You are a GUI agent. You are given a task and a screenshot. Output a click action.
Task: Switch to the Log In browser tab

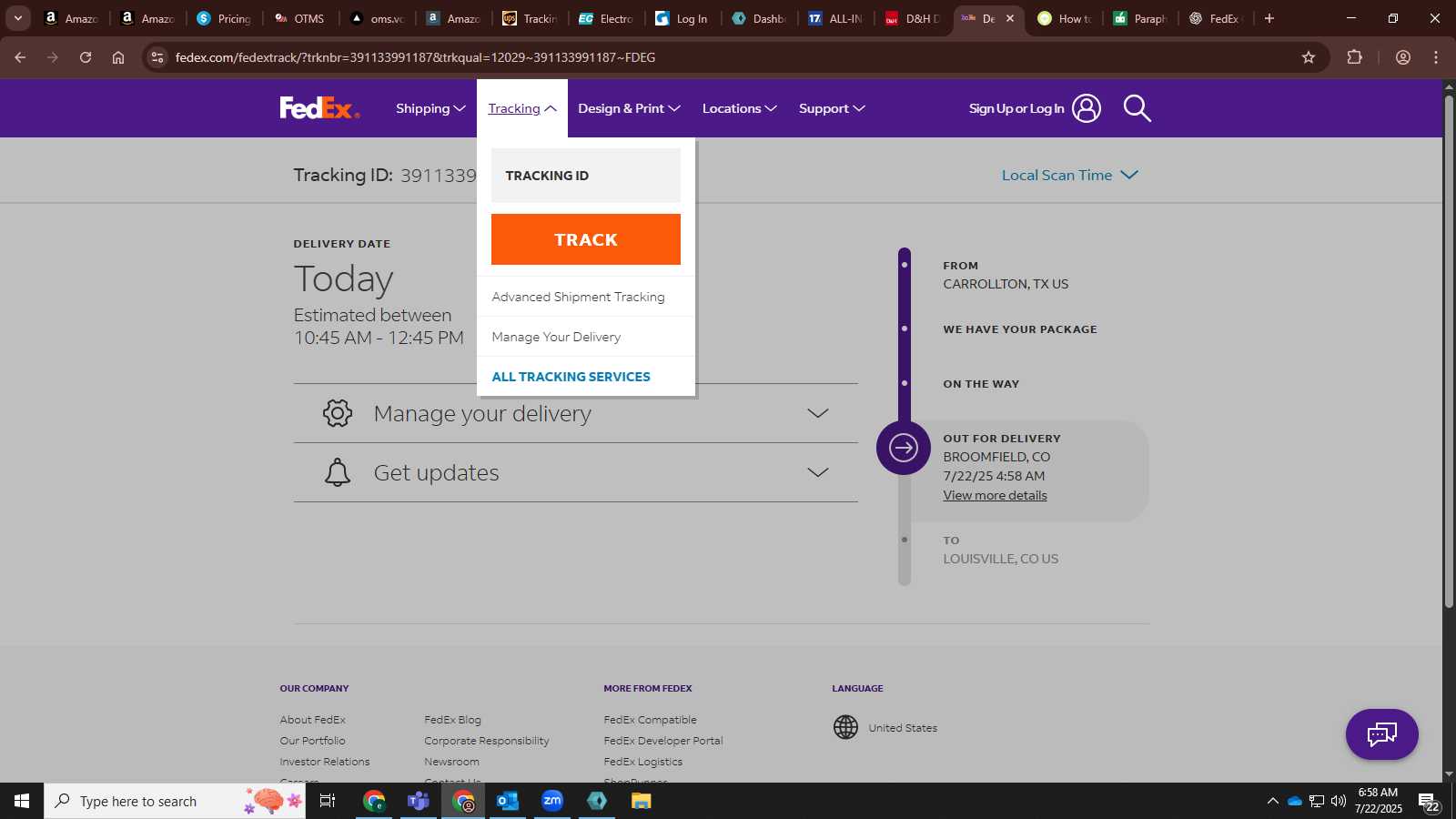[x=682, y=18]
